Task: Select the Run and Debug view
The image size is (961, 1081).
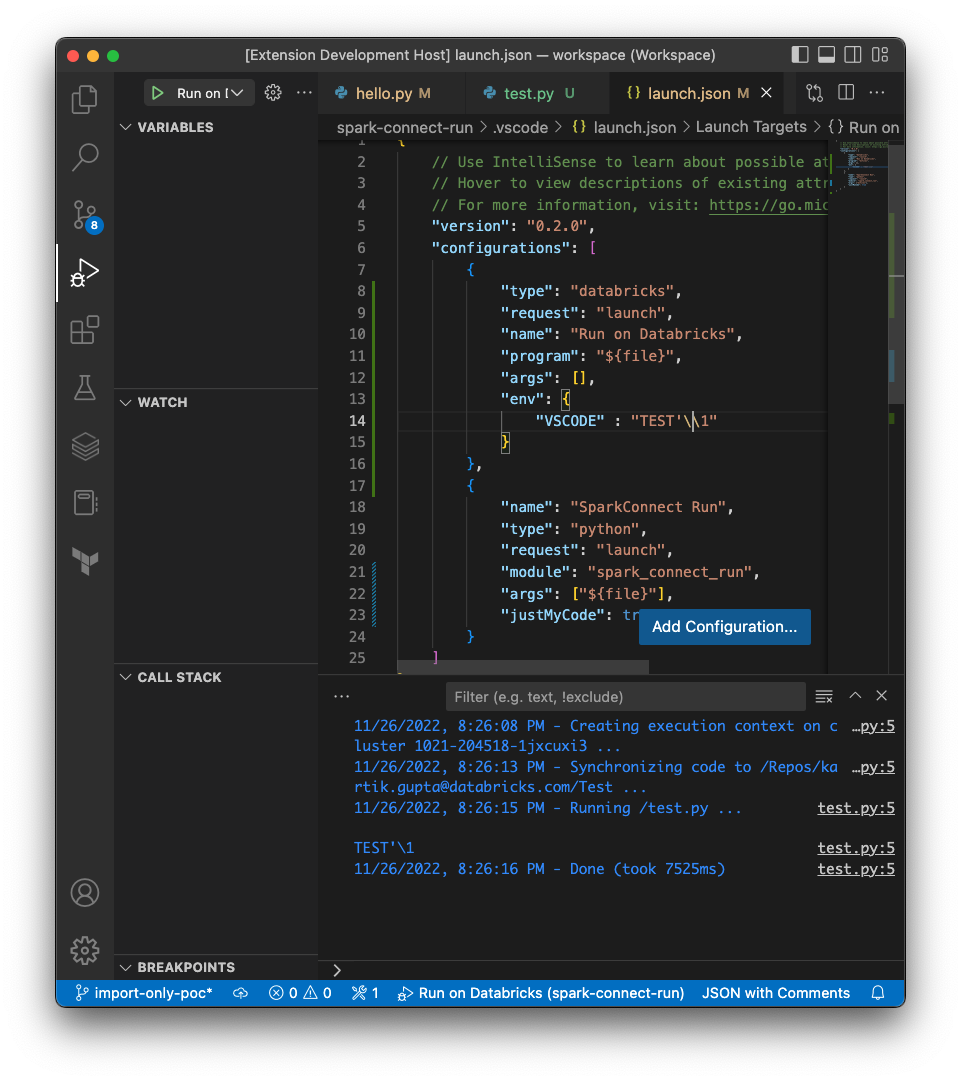Action: (x=85, y=273)
